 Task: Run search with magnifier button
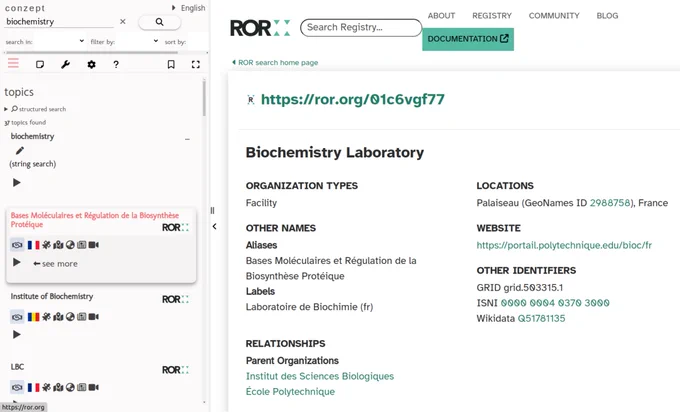click(x=159, y=22)
